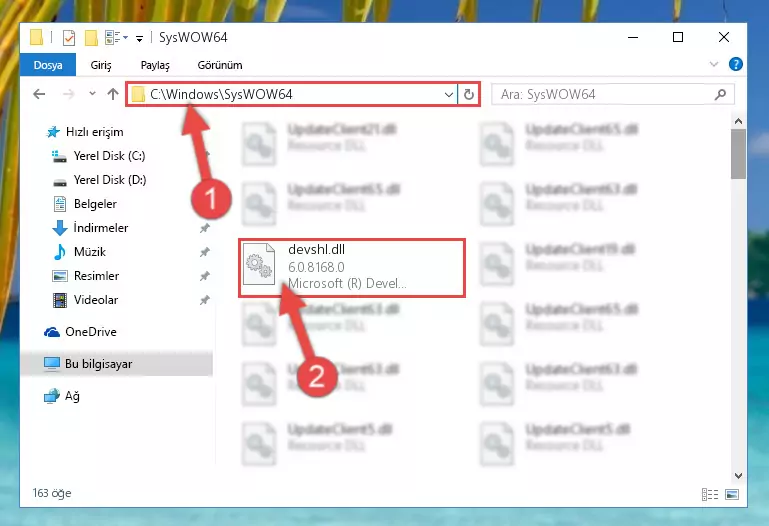Image resolution: width=769 pixels, height=526 pixels.
Task: Select the devshl.dll file
Action: [352, 268]
